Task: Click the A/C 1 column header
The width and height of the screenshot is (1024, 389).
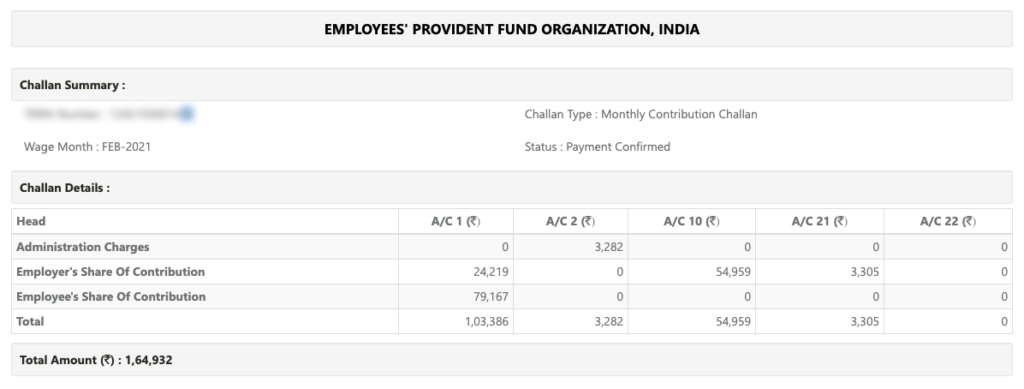Action: coord(455,221)
